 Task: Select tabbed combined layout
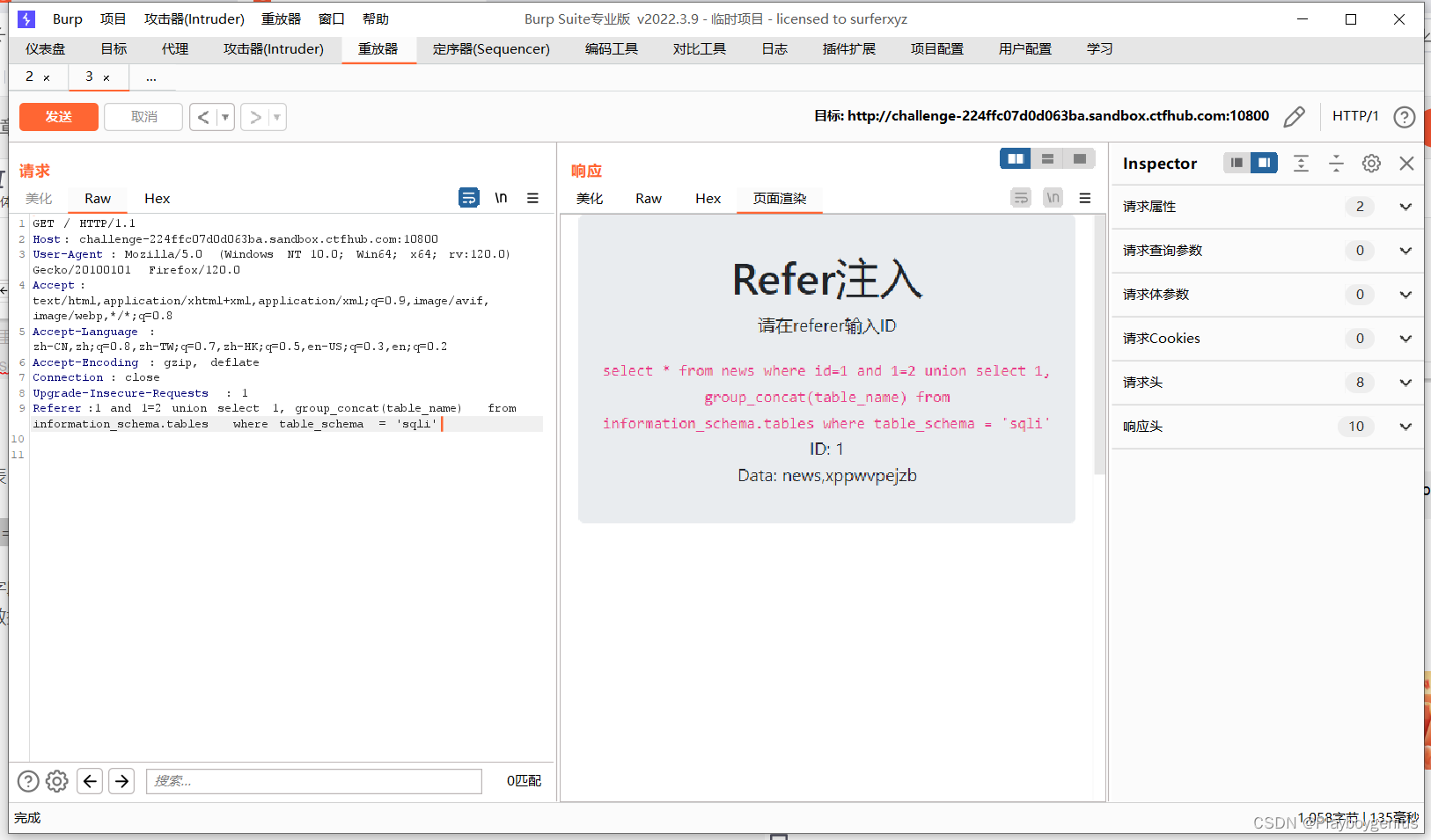(x=1079, y=158)
